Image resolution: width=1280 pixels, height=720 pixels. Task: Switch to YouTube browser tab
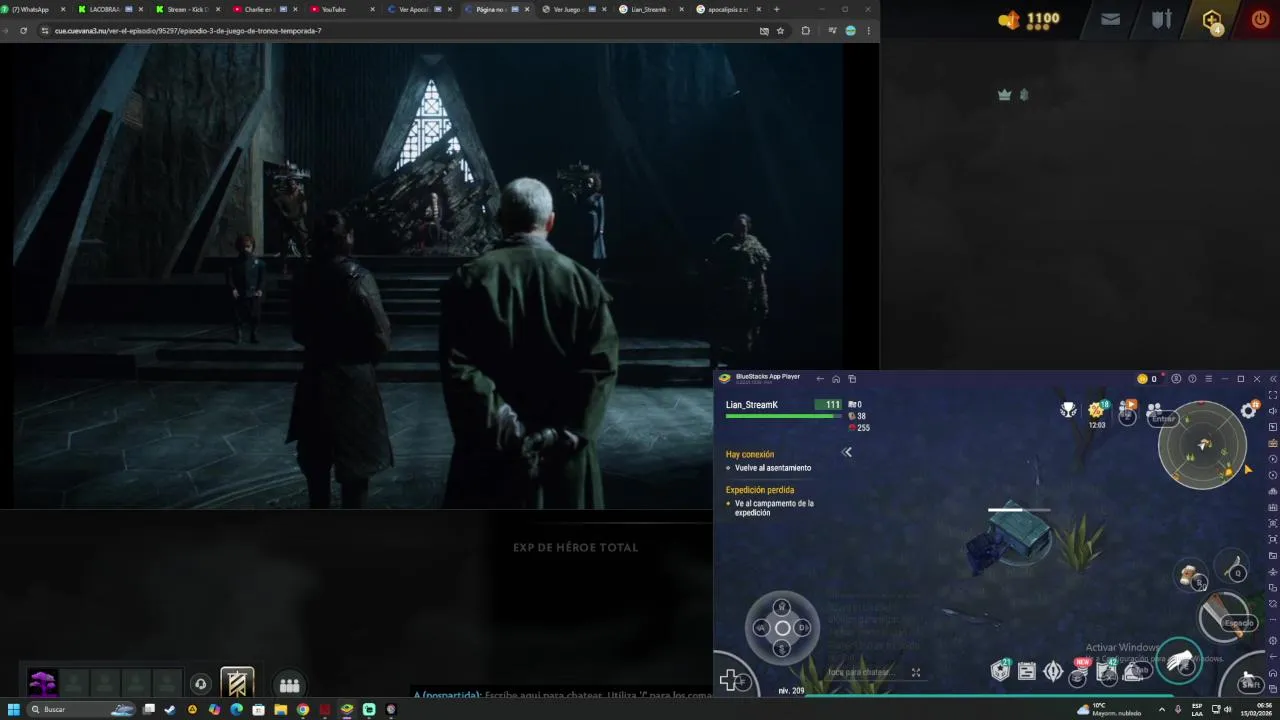click(338, 9)
